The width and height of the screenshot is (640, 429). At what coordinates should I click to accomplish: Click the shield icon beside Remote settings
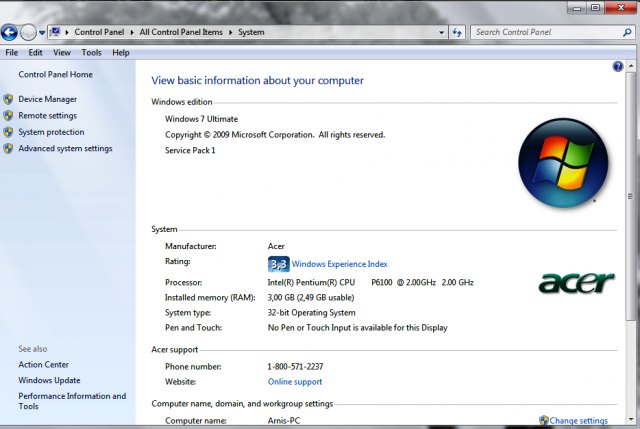pyautogui.click(x=8, y=116)
